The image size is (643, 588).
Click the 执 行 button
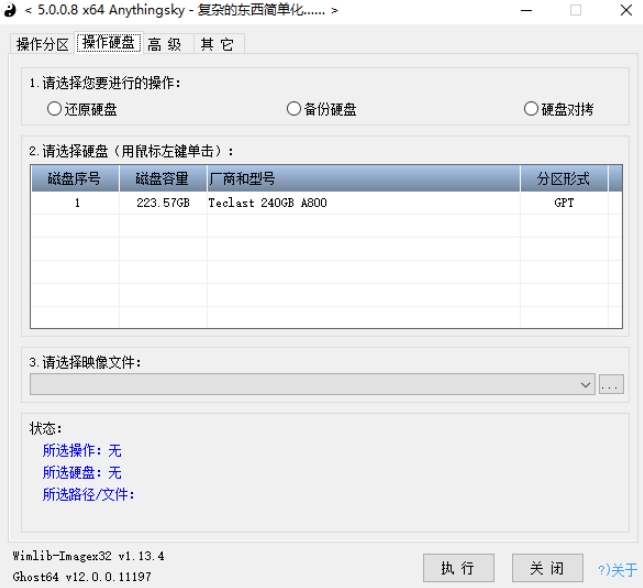tap(458, 568)
